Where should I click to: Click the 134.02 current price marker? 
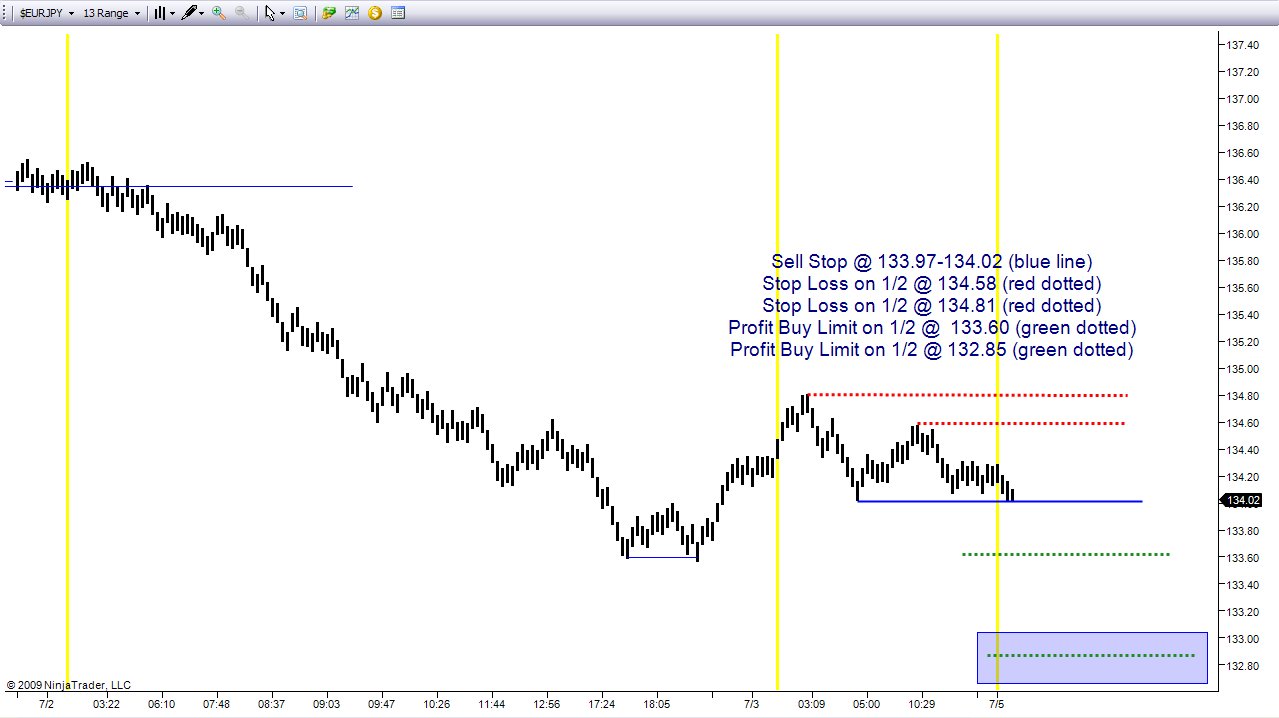click(1240, 500)
